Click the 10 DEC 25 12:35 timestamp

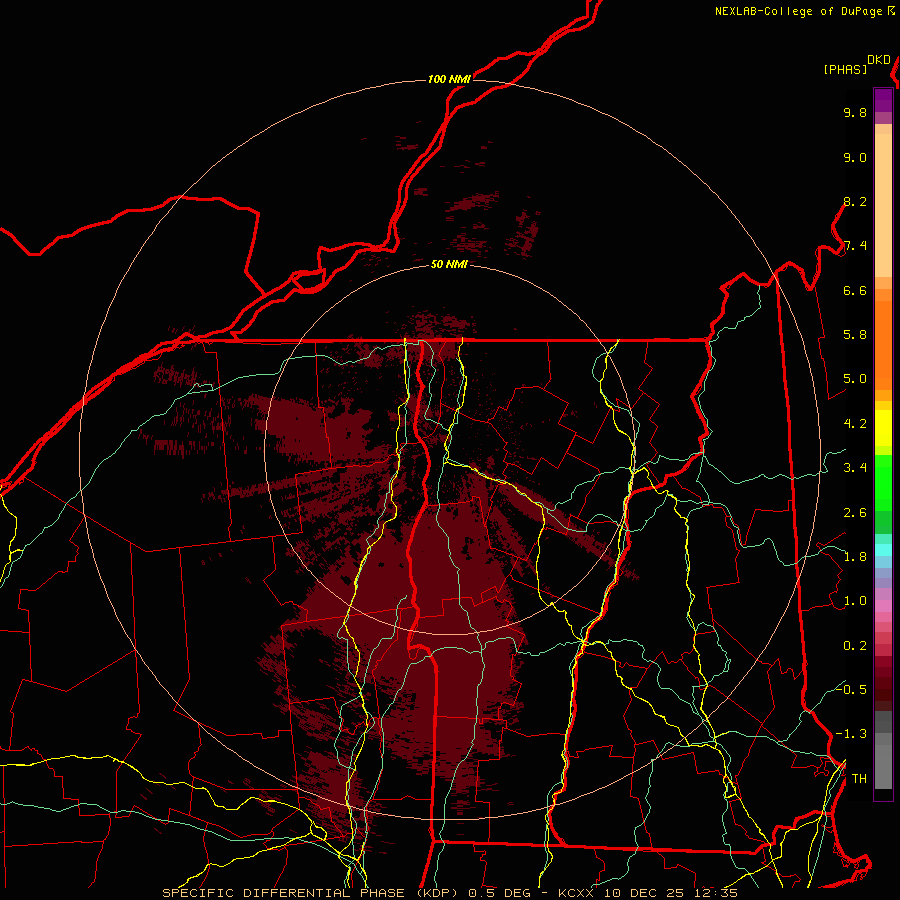669,893
